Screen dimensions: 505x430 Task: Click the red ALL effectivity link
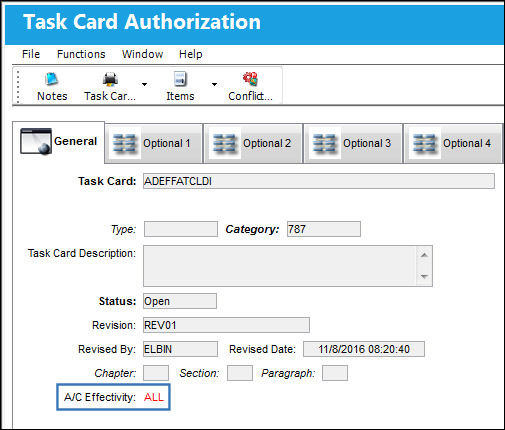[154, 397]
